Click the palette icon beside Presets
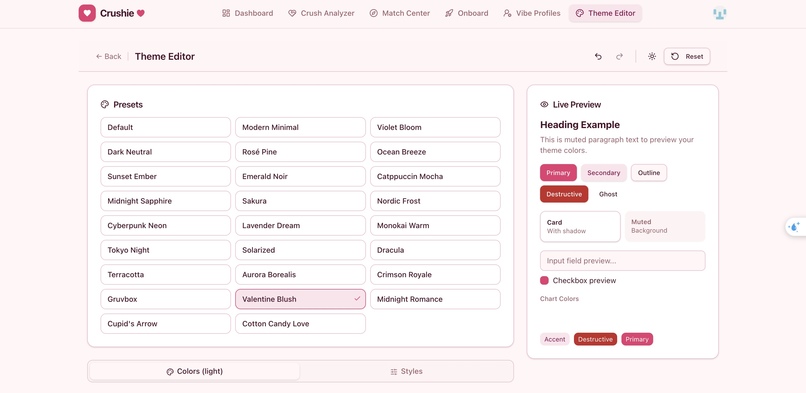 105,105
